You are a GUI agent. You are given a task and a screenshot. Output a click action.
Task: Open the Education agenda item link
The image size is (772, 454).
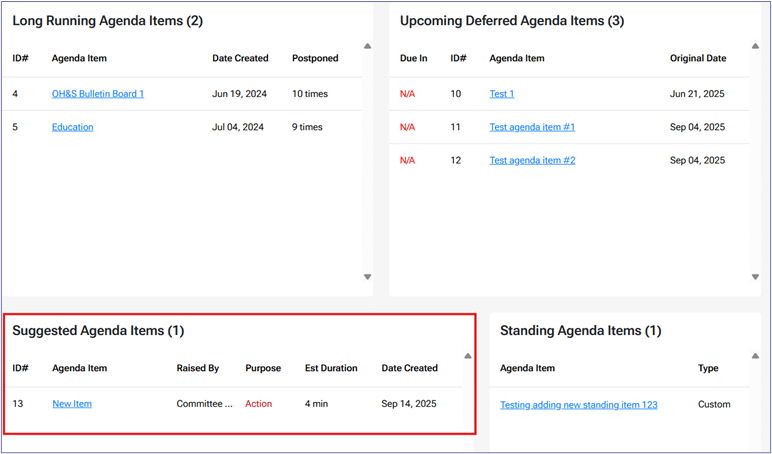click(x=72, y=127)
